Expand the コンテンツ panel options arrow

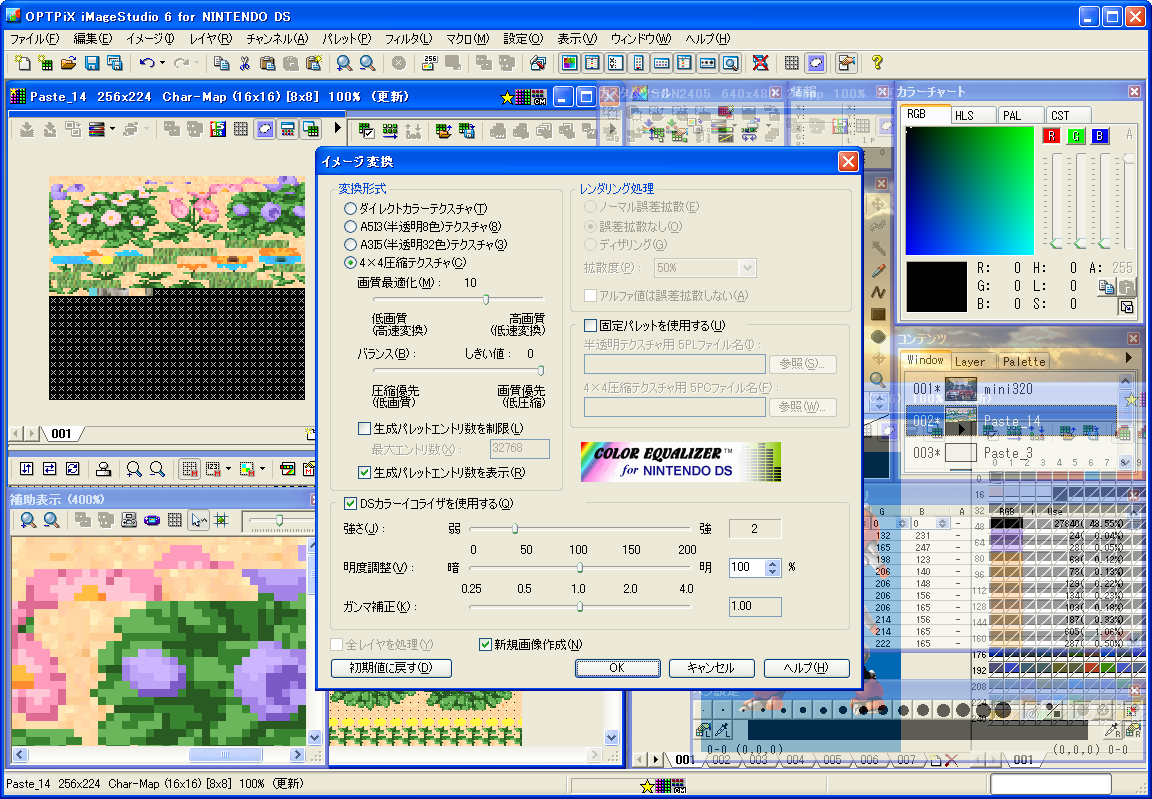click(x=1130, y=358)
